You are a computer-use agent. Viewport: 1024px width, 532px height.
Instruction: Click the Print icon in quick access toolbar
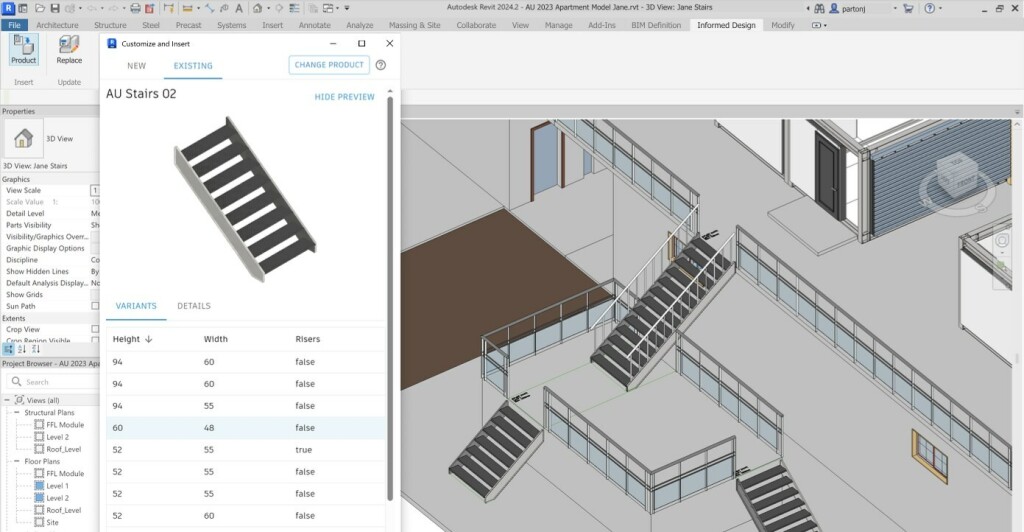(135, 8)
